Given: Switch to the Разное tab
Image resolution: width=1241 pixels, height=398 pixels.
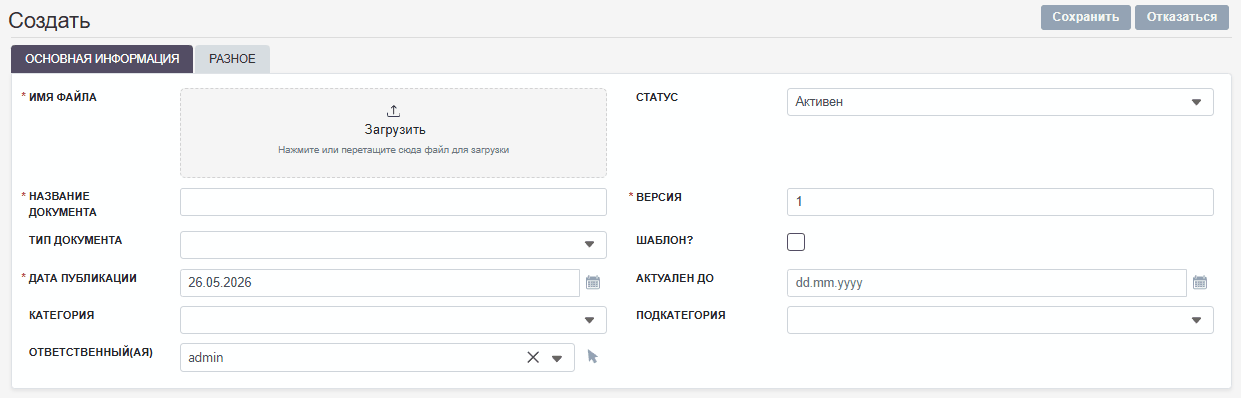Looking at the screenshot, I should tap(232, 59).
